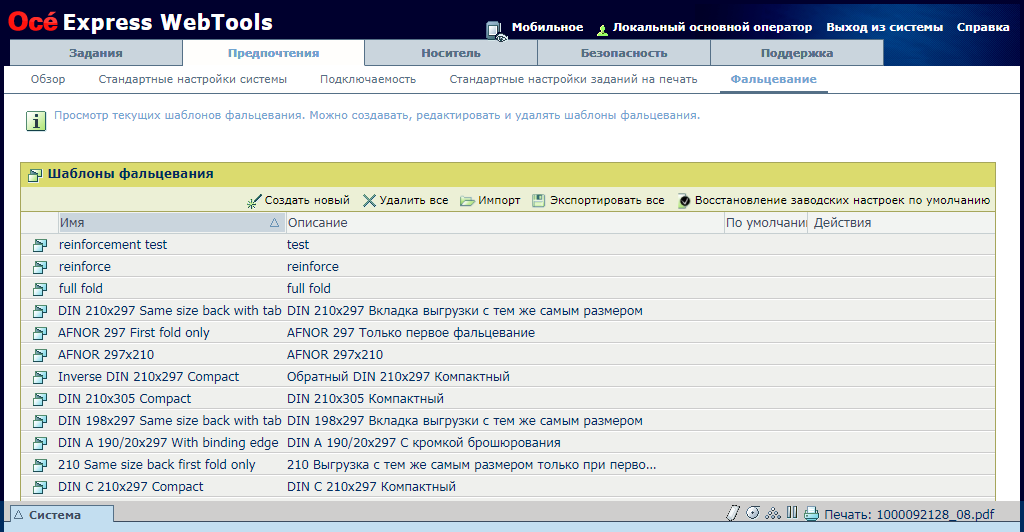The width and height of the screenshot is (1024, 532).
Task: Click the Описание column header
Action: [505, 223]
